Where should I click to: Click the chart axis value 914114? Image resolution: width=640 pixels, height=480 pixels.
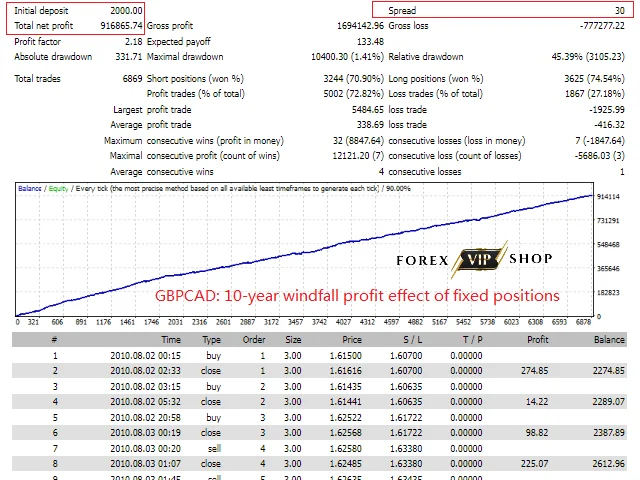(x=608, y=197)
